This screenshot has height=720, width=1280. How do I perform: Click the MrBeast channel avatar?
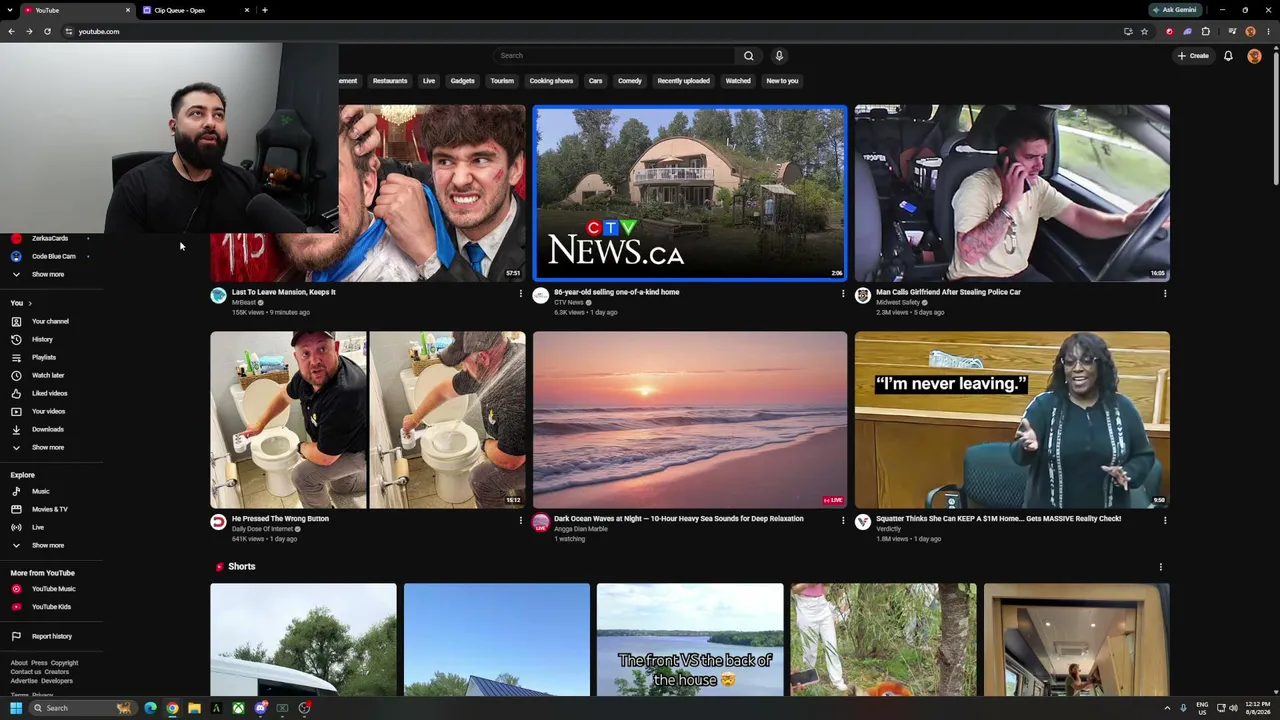tap(218, 295)
